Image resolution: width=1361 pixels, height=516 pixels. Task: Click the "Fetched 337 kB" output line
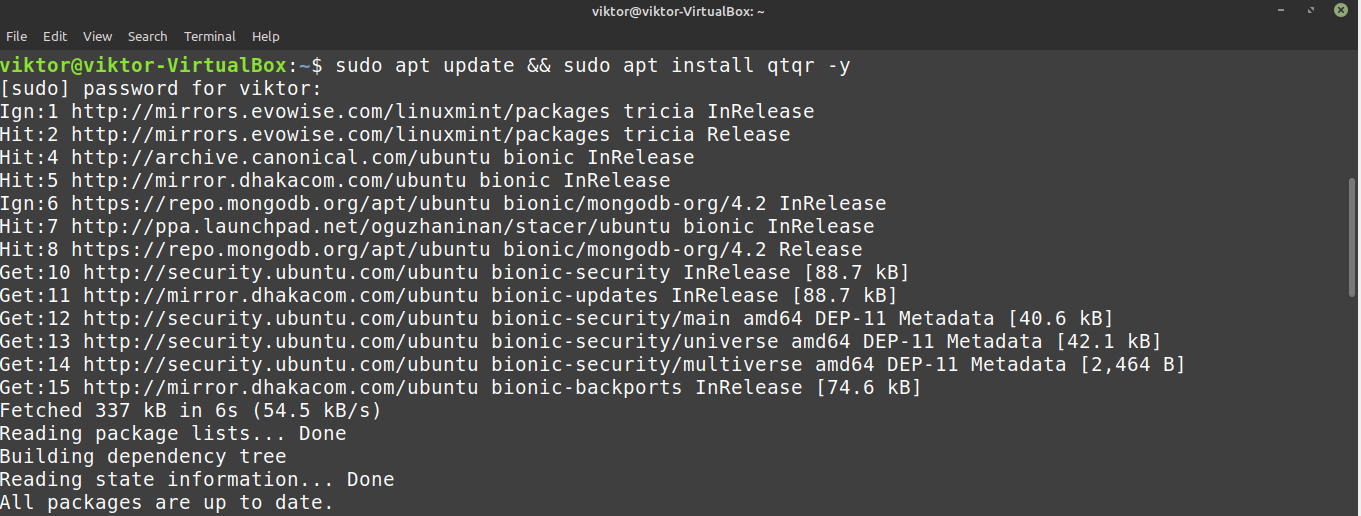(x=190, y=411)
